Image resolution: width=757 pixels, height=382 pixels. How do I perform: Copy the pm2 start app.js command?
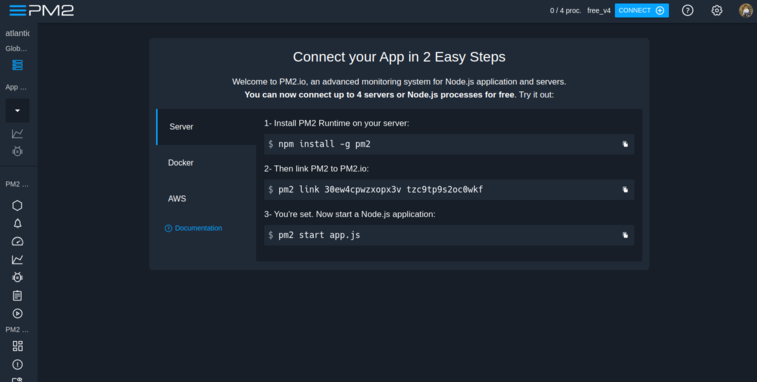[x=625, y=235]
